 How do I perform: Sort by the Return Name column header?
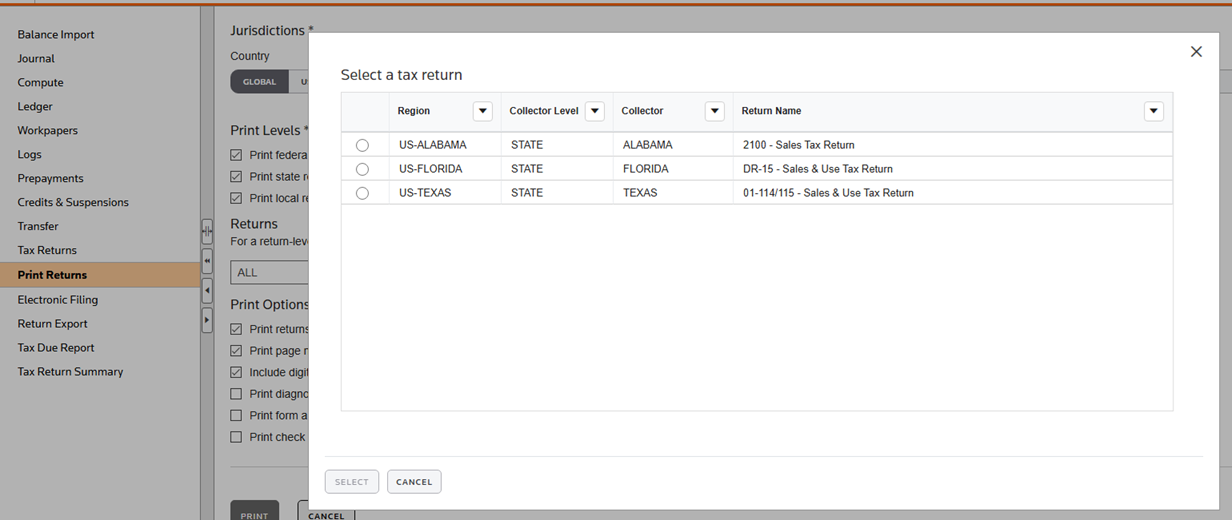[x=771, y=111]
